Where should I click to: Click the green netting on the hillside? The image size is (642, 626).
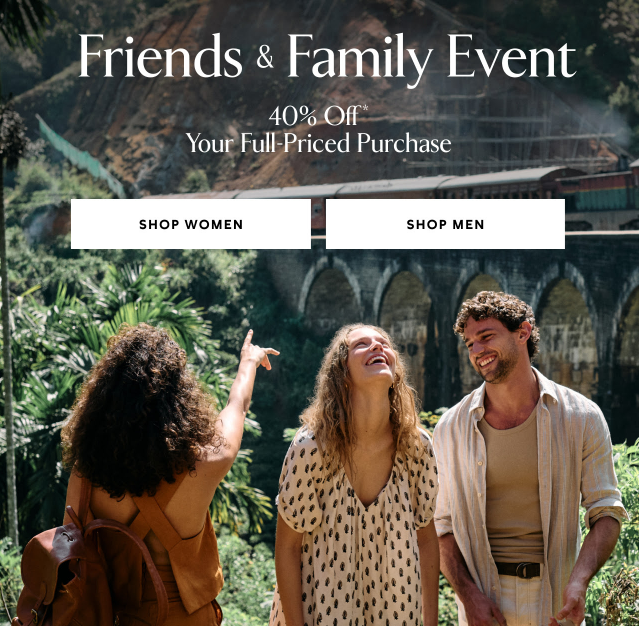coord(80,156)
